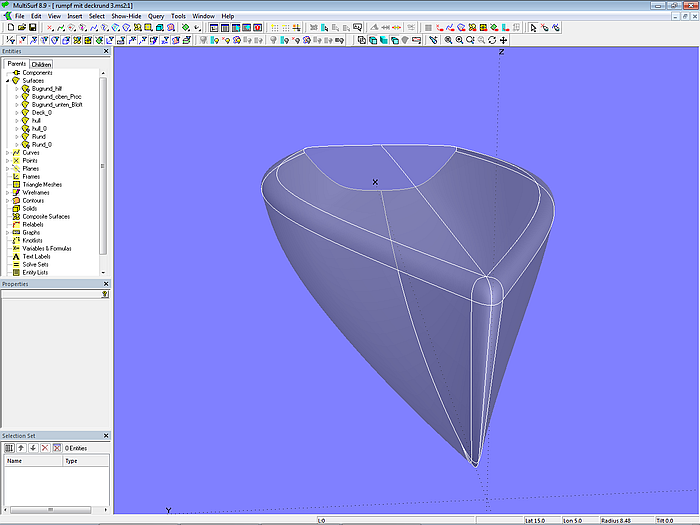
Task: Click the Save file toolbar icon
Action: click(x=32, y=28)
